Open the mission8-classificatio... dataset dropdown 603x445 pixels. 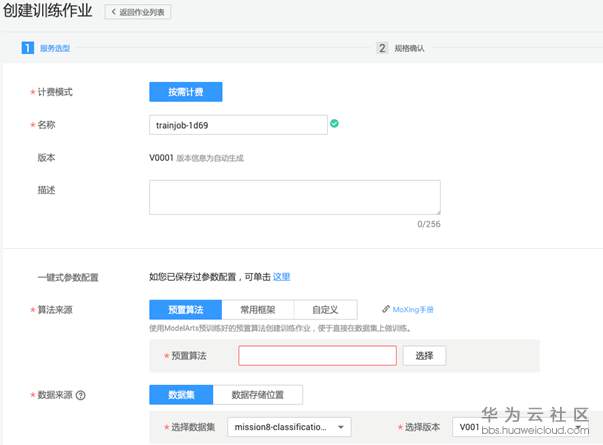289,427
